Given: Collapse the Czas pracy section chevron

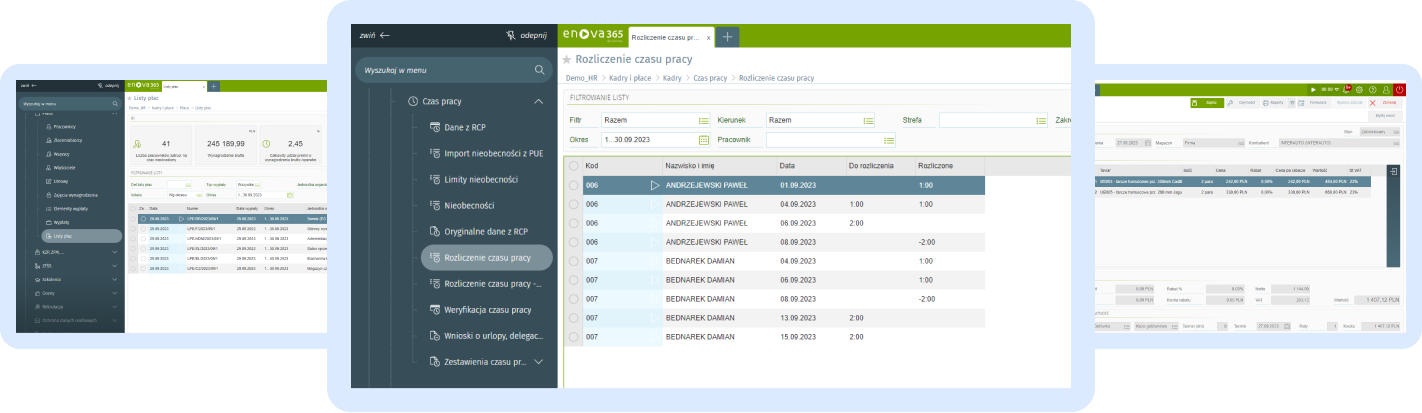Looking at the screenshot, I should tap(538, 101).
